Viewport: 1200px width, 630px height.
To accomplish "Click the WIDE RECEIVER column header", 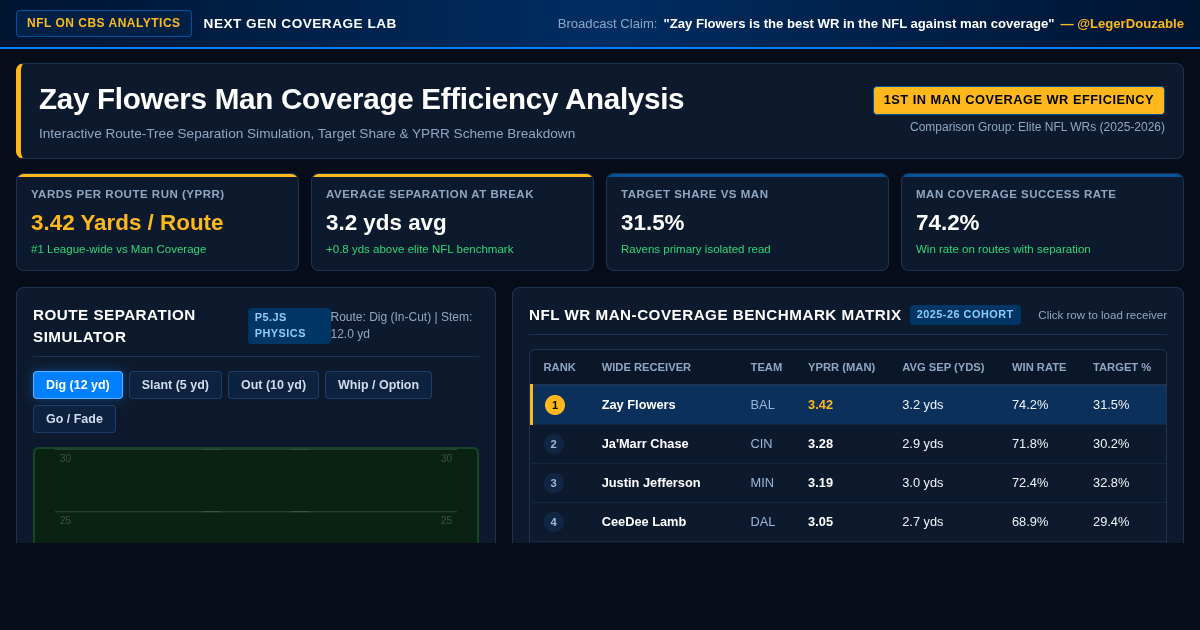I will (646, 367).
